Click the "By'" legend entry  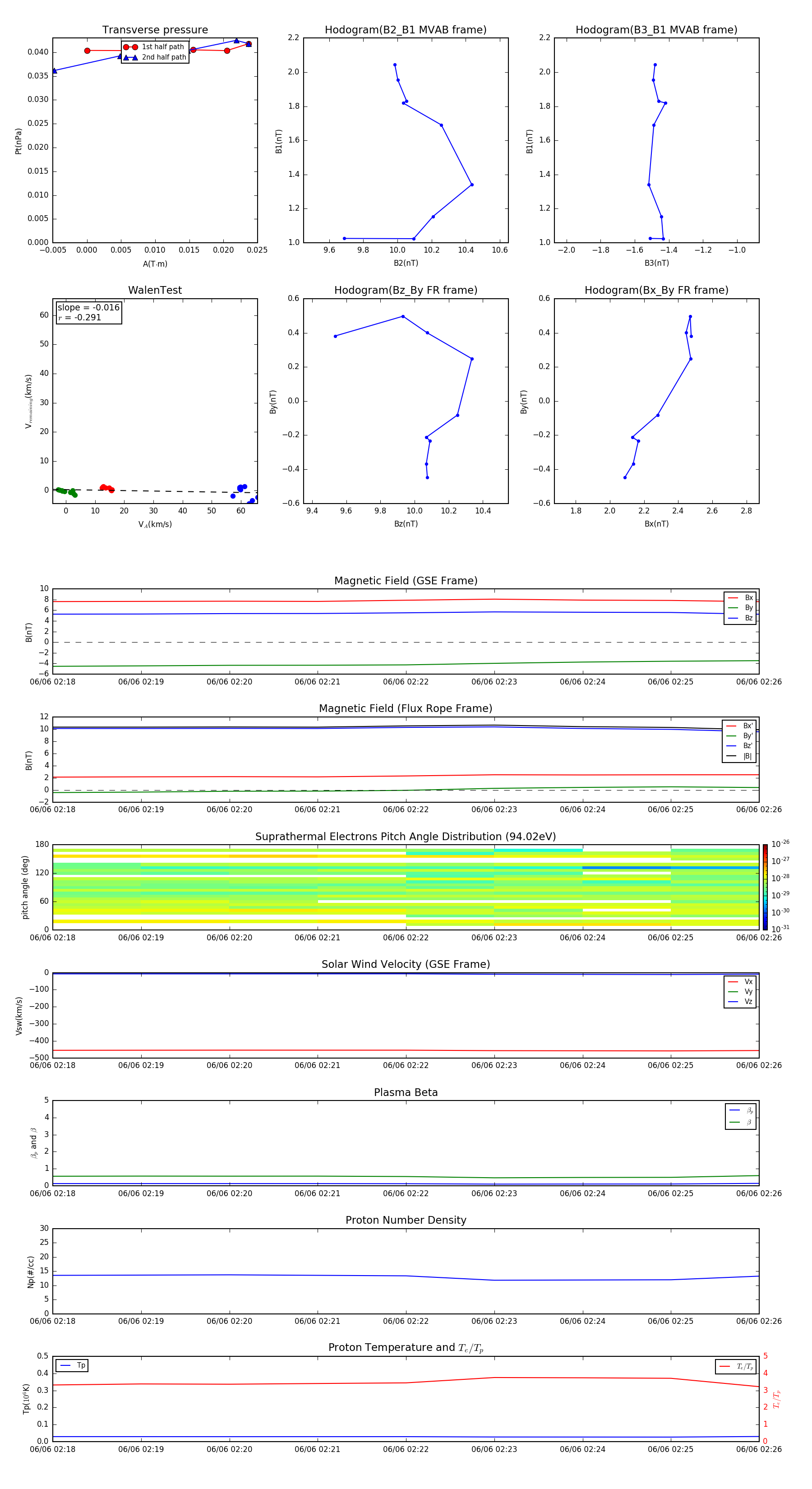[x=739, y=736]
